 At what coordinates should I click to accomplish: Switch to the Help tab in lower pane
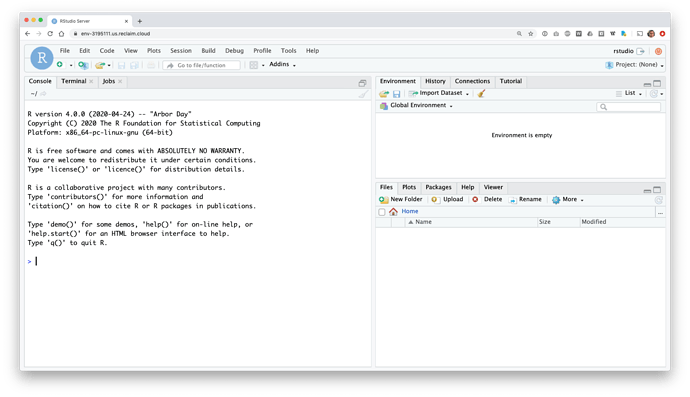tap(467, 187)
